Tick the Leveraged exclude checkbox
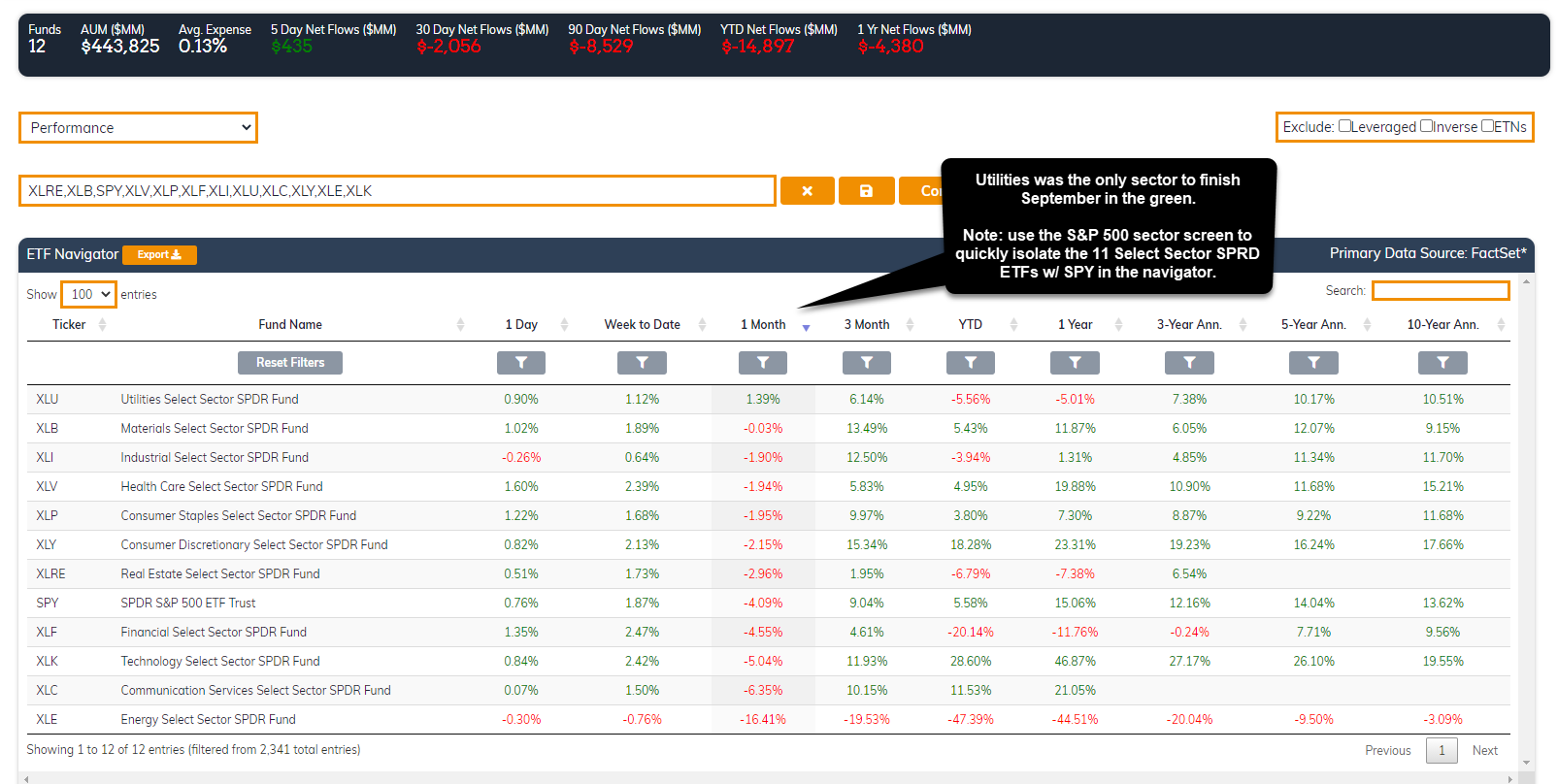1558x784 pixels. (1344, 125)
